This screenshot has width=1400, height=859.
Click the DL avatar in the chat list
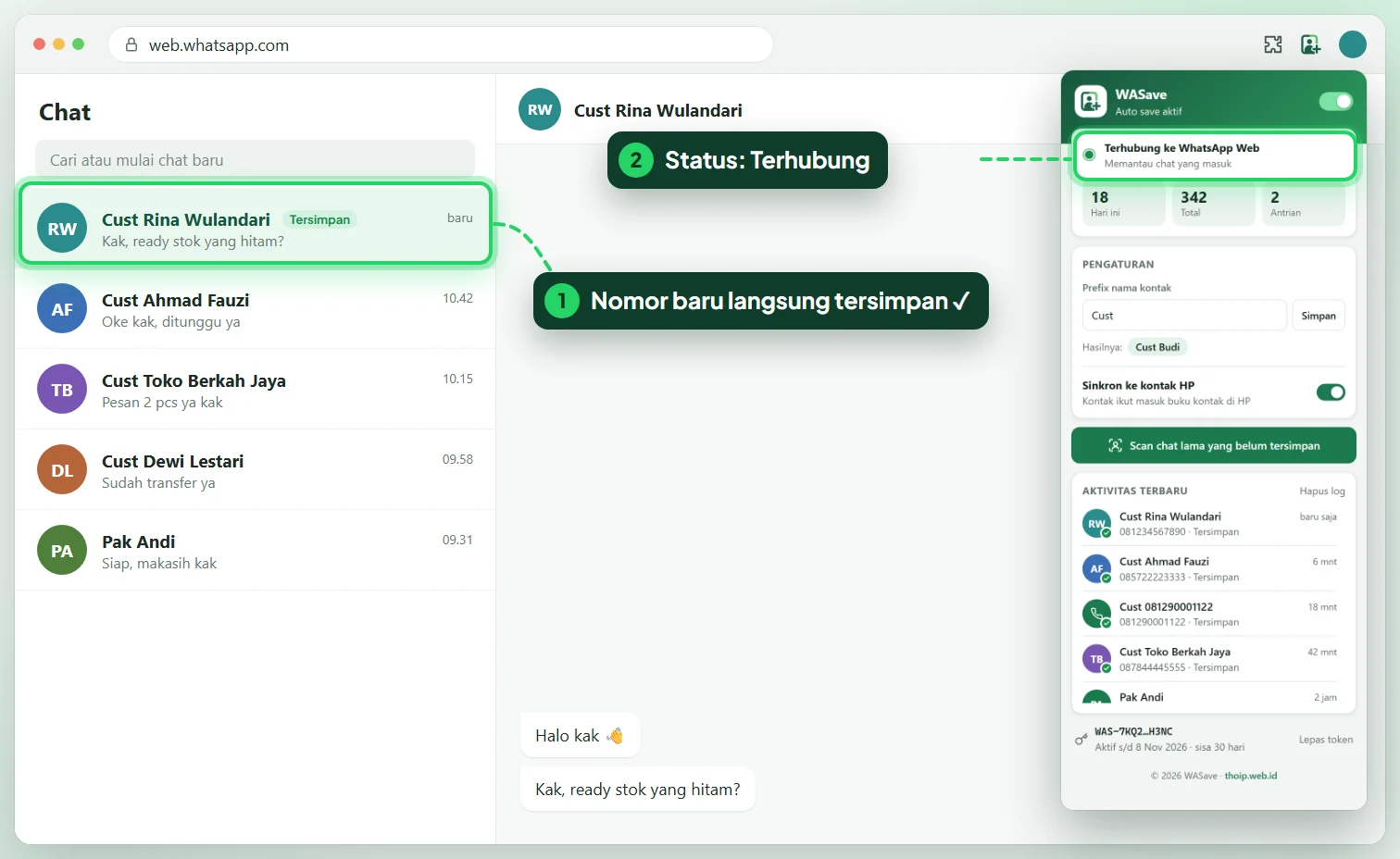pyautogui.click(x=62, y=469)
